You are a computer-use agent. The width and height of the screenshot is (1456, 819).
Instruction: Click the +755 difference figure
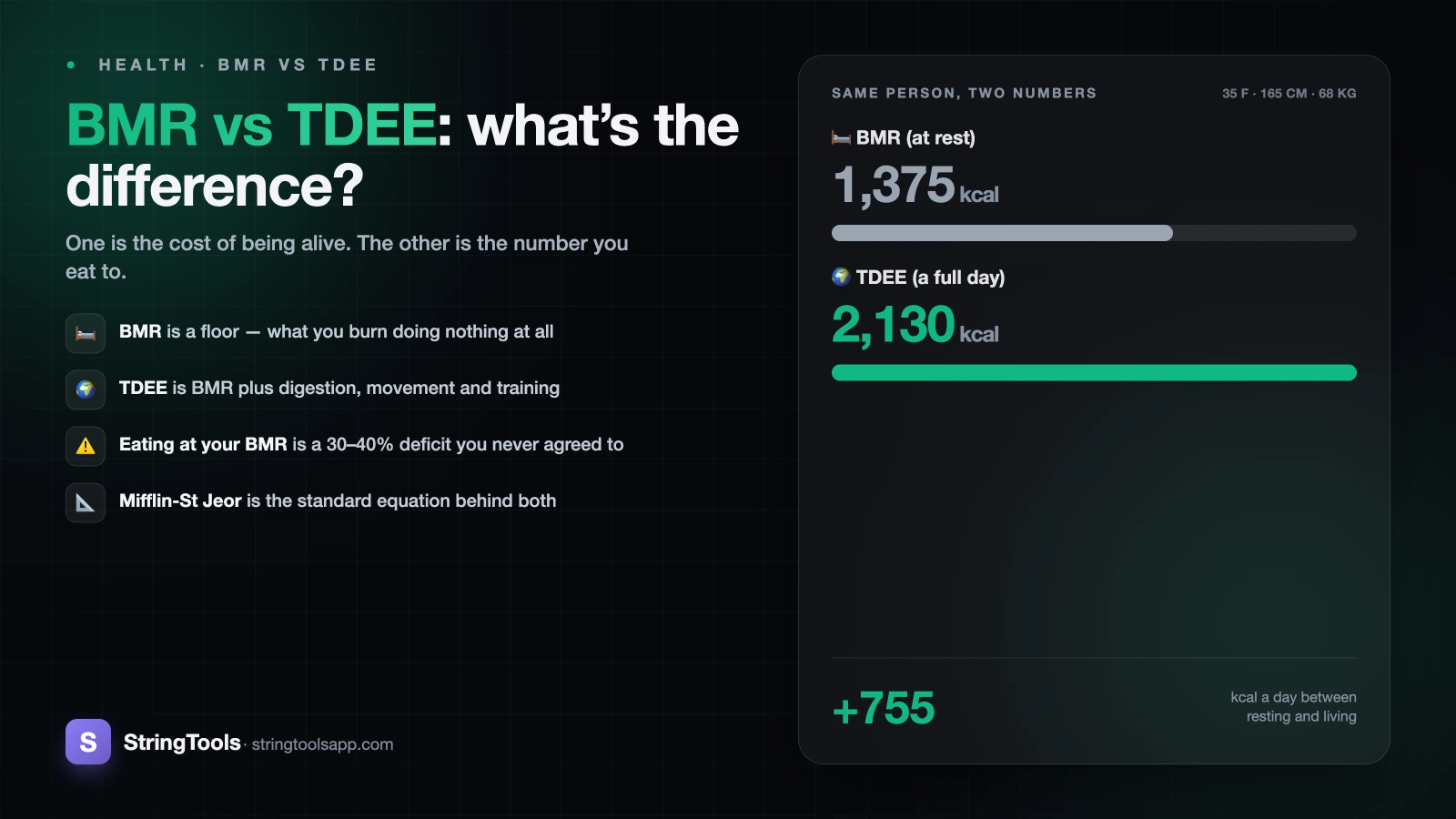884,708
